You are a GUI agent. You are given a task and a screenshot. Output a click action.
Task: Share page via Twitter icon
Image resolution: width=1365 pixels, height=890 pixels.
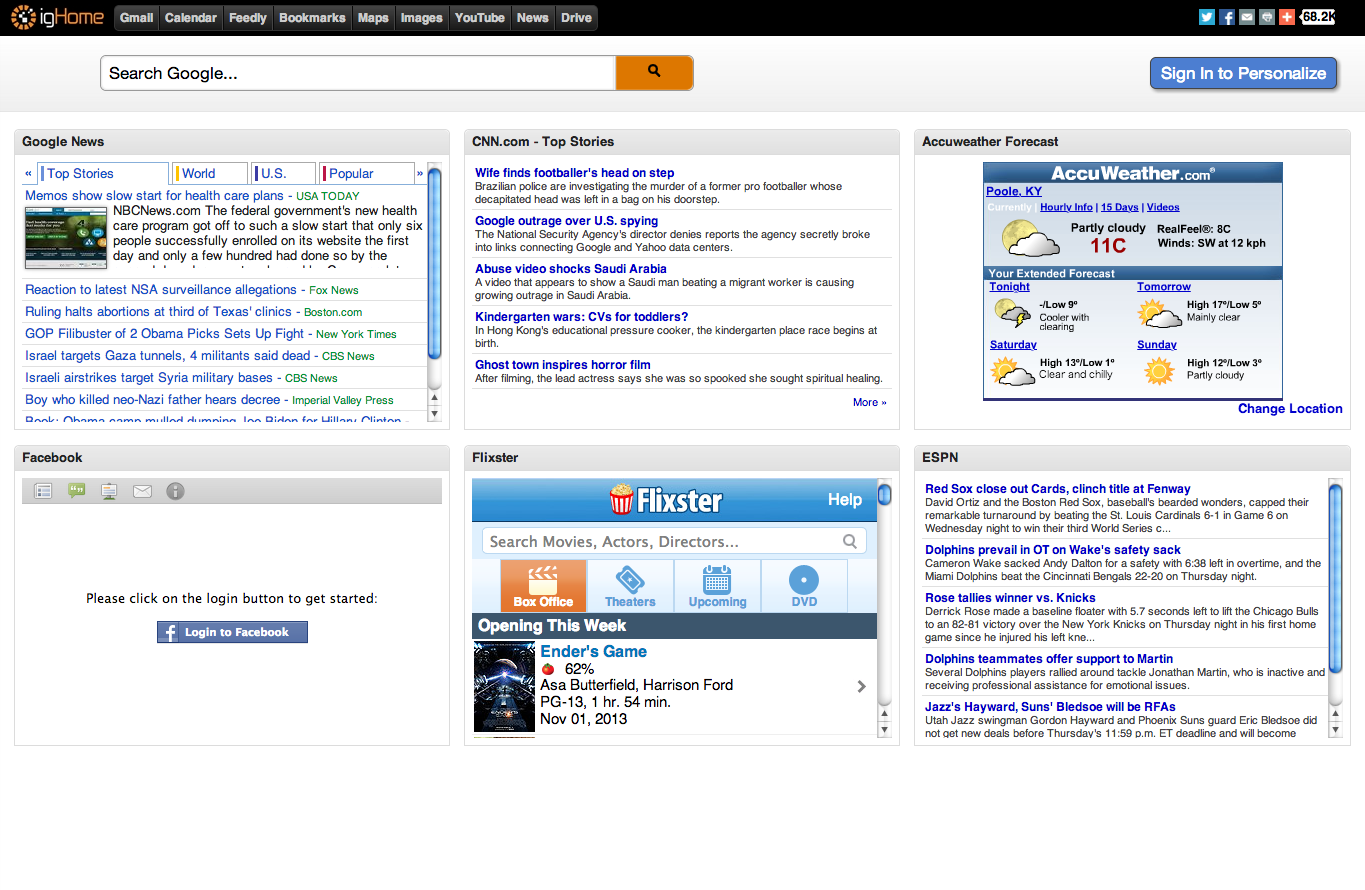1206,17
